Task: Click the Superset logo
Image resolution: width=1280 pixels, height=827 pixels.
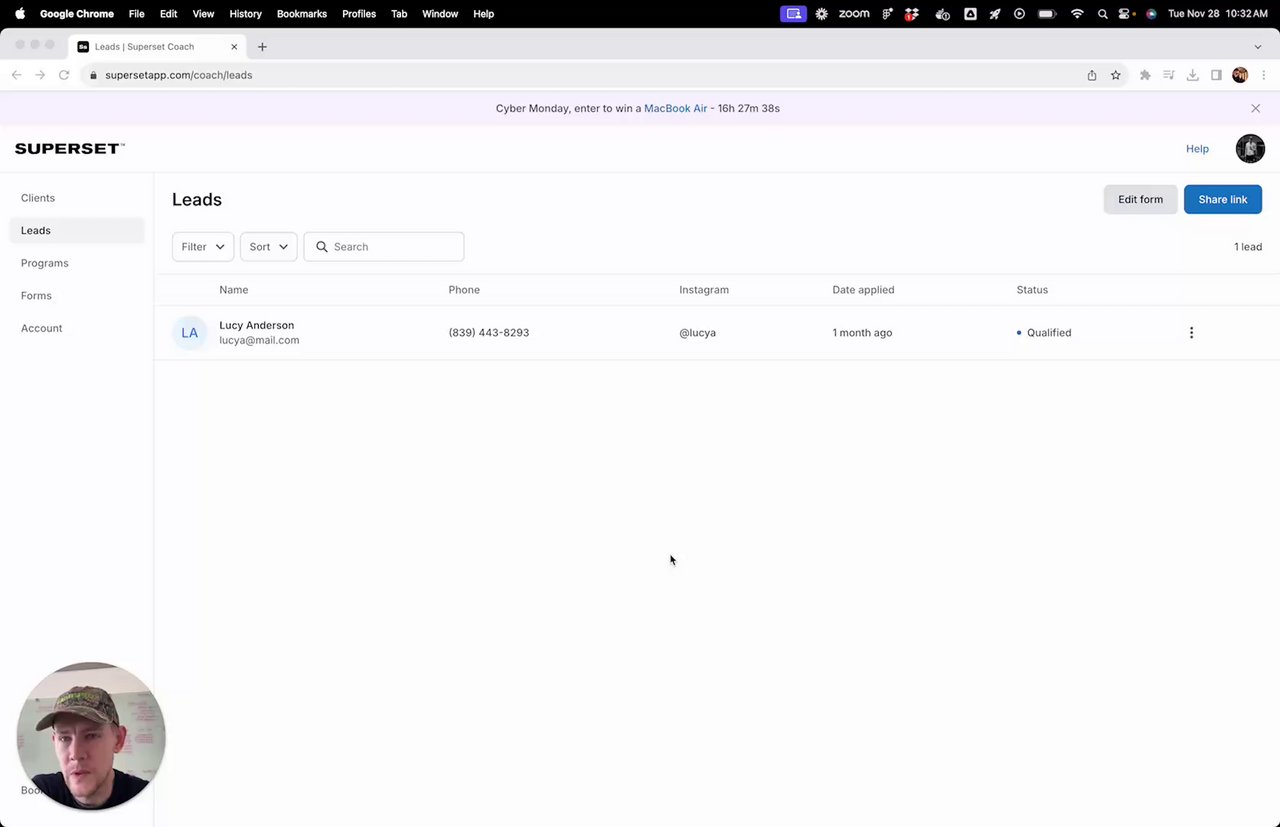Action: [69, 149]
